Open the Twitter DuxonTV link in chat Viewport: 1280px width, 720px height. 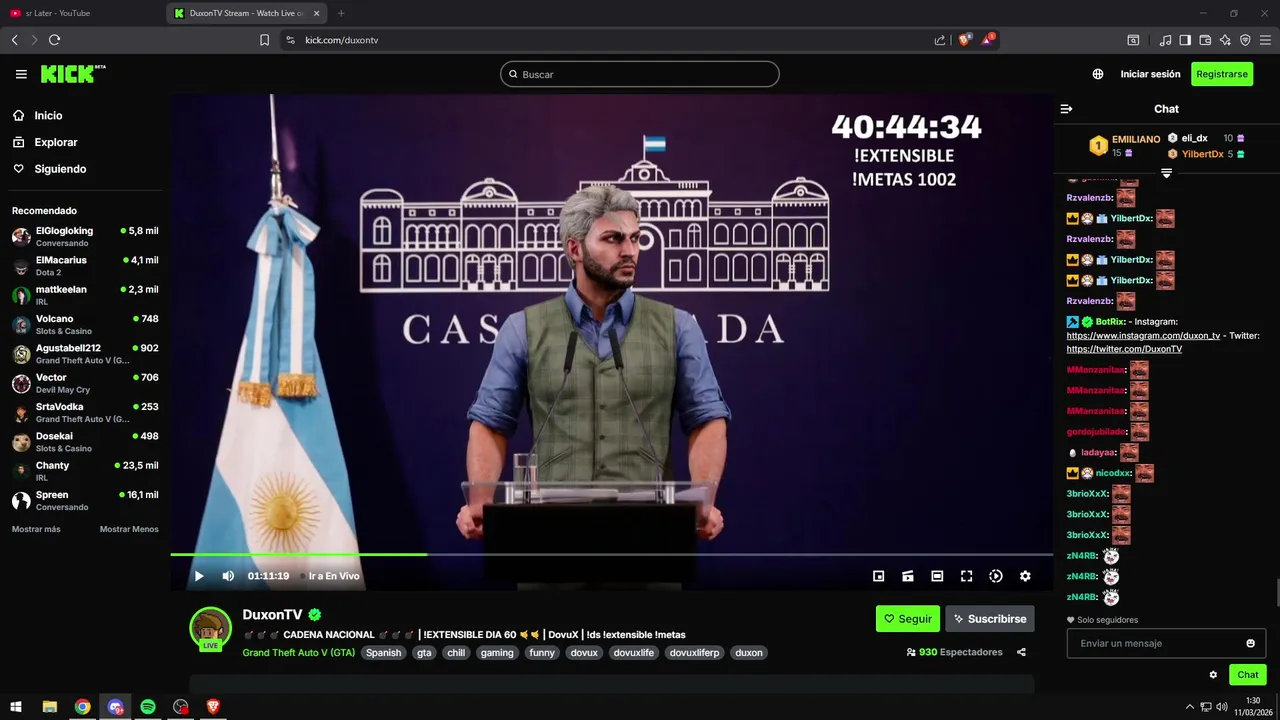1124,349
